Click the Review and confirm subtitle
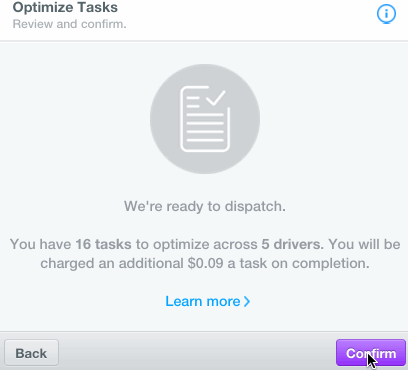This screenshot has height=370, width=408. point(70,24)
